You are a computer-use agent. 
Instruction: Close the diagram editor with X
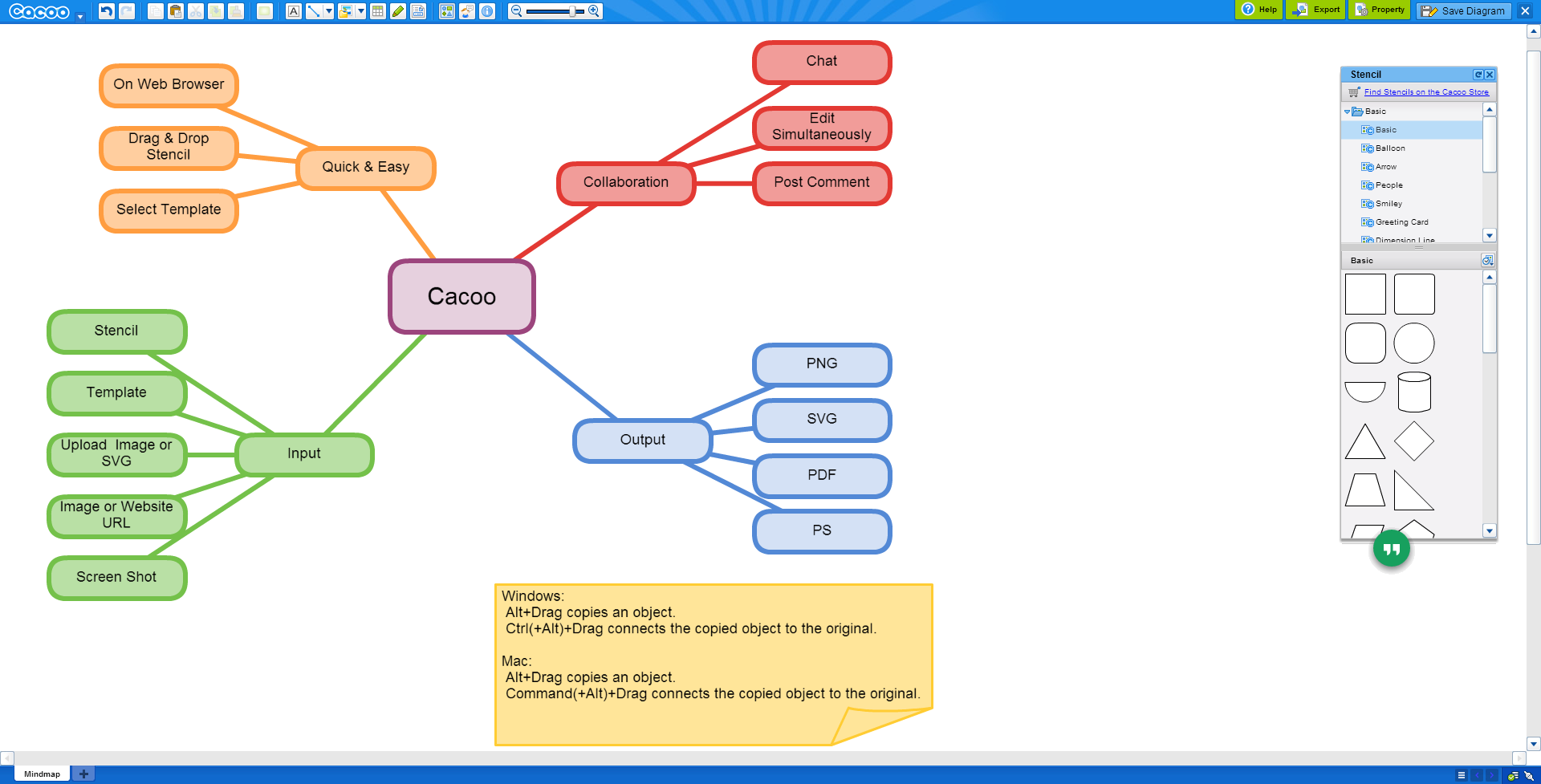click(x=1526, y=11)
